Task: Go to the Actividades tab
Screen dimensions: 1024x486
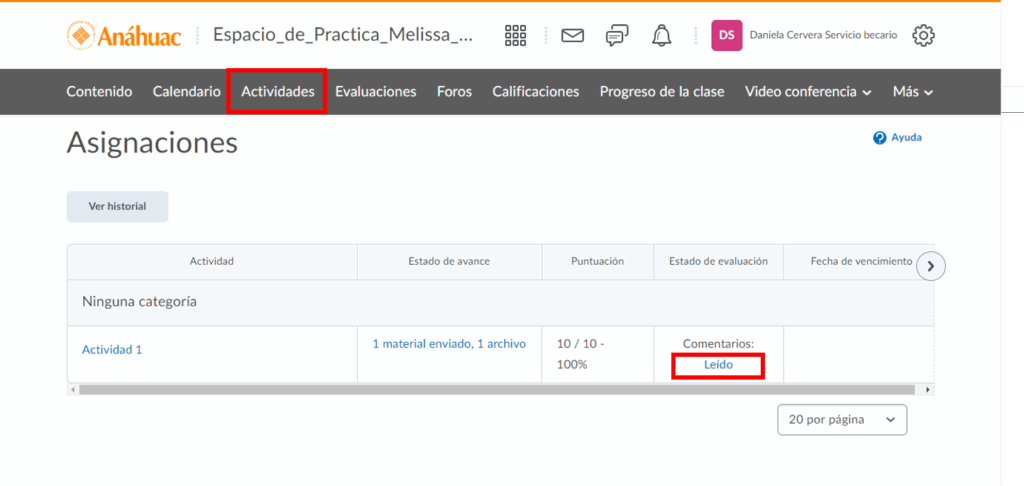Action: 277,91
